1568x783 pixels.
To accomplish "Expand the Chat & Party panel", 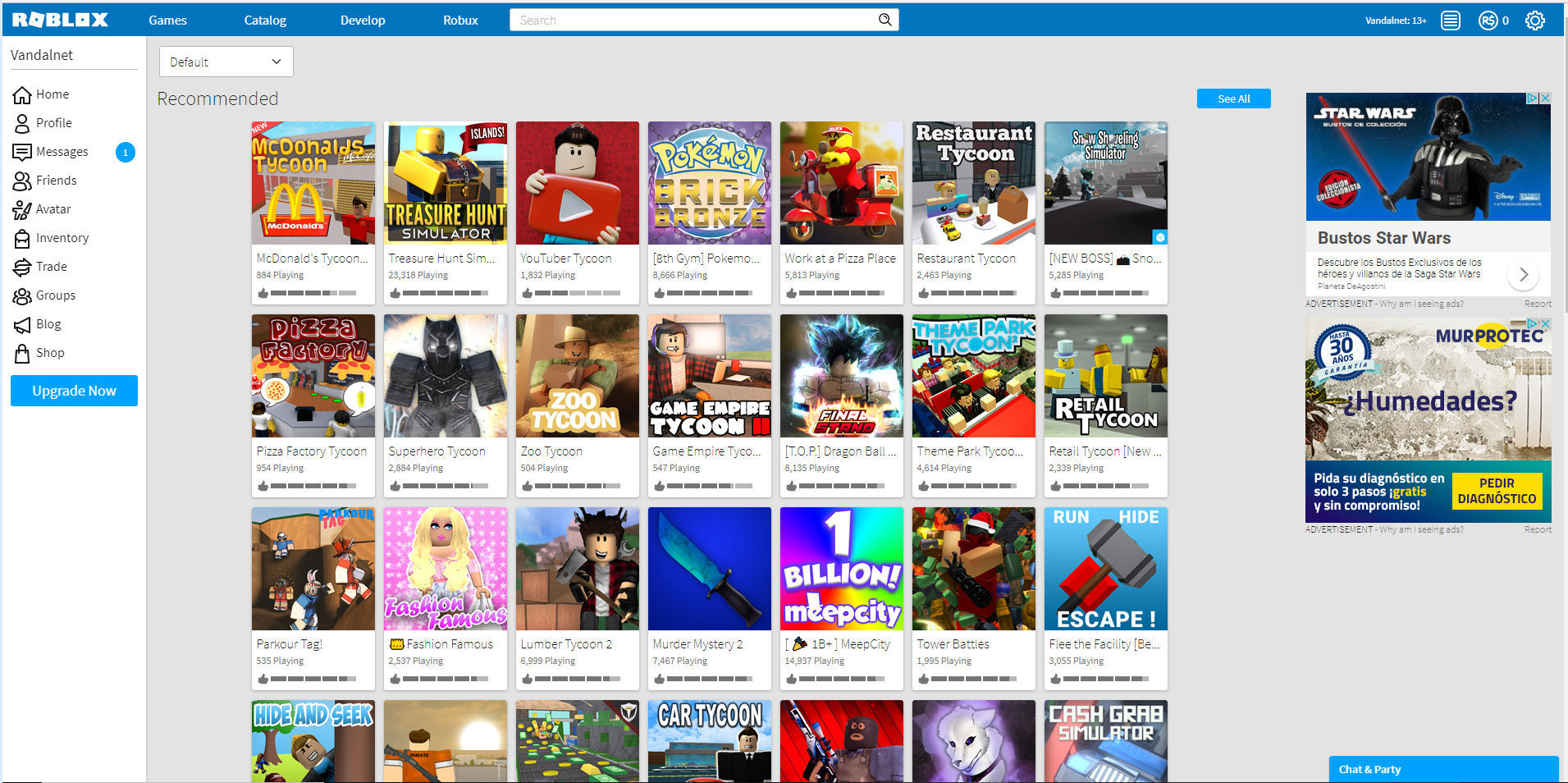I will (1442, 769).
